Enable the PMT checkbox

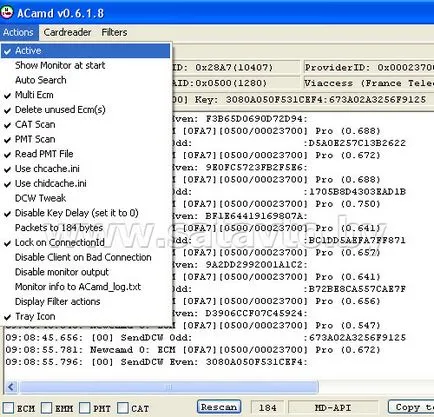[85, 408]
